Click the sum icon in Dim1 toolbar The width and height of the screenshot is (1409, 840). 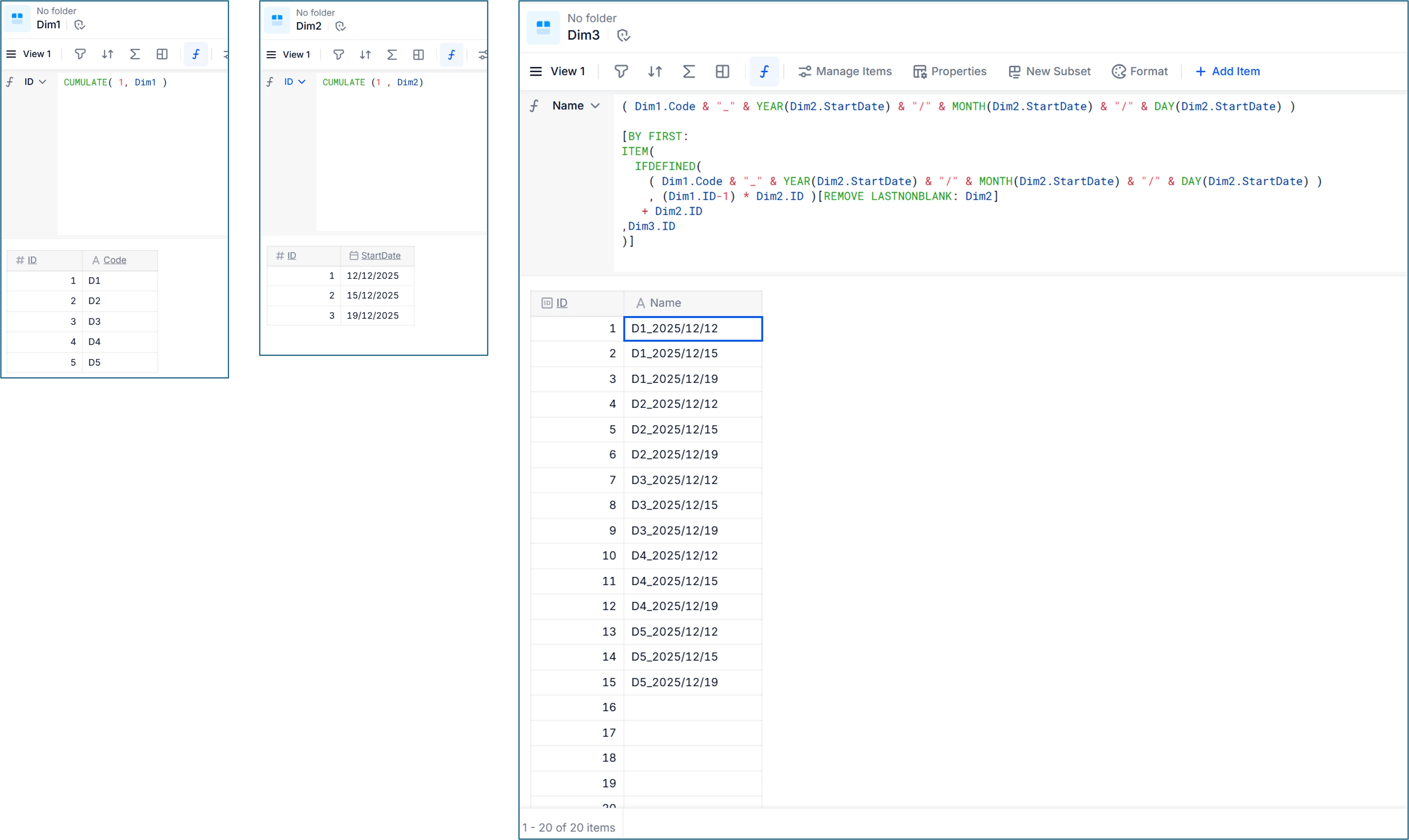click(x=135, y=54)
